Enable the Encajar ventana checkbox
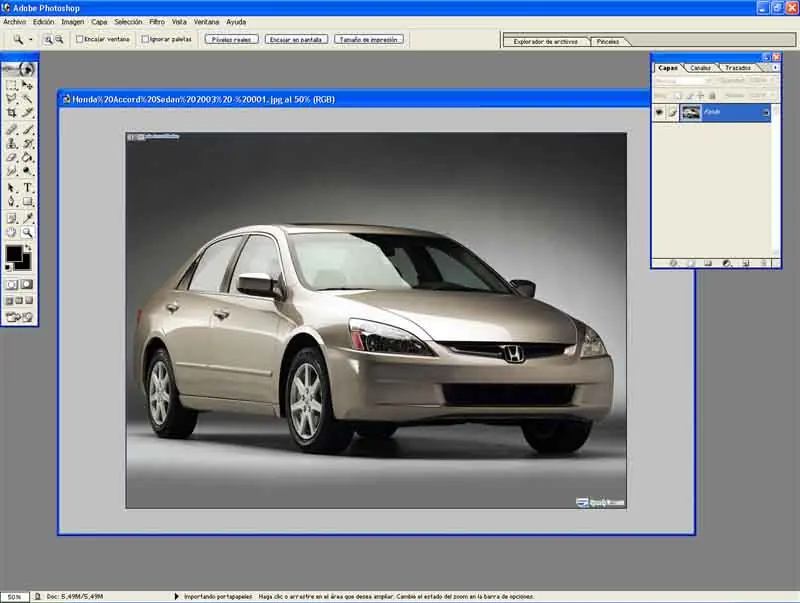The image size is (800, 603). pyautogui.click(x=80, y=39)
